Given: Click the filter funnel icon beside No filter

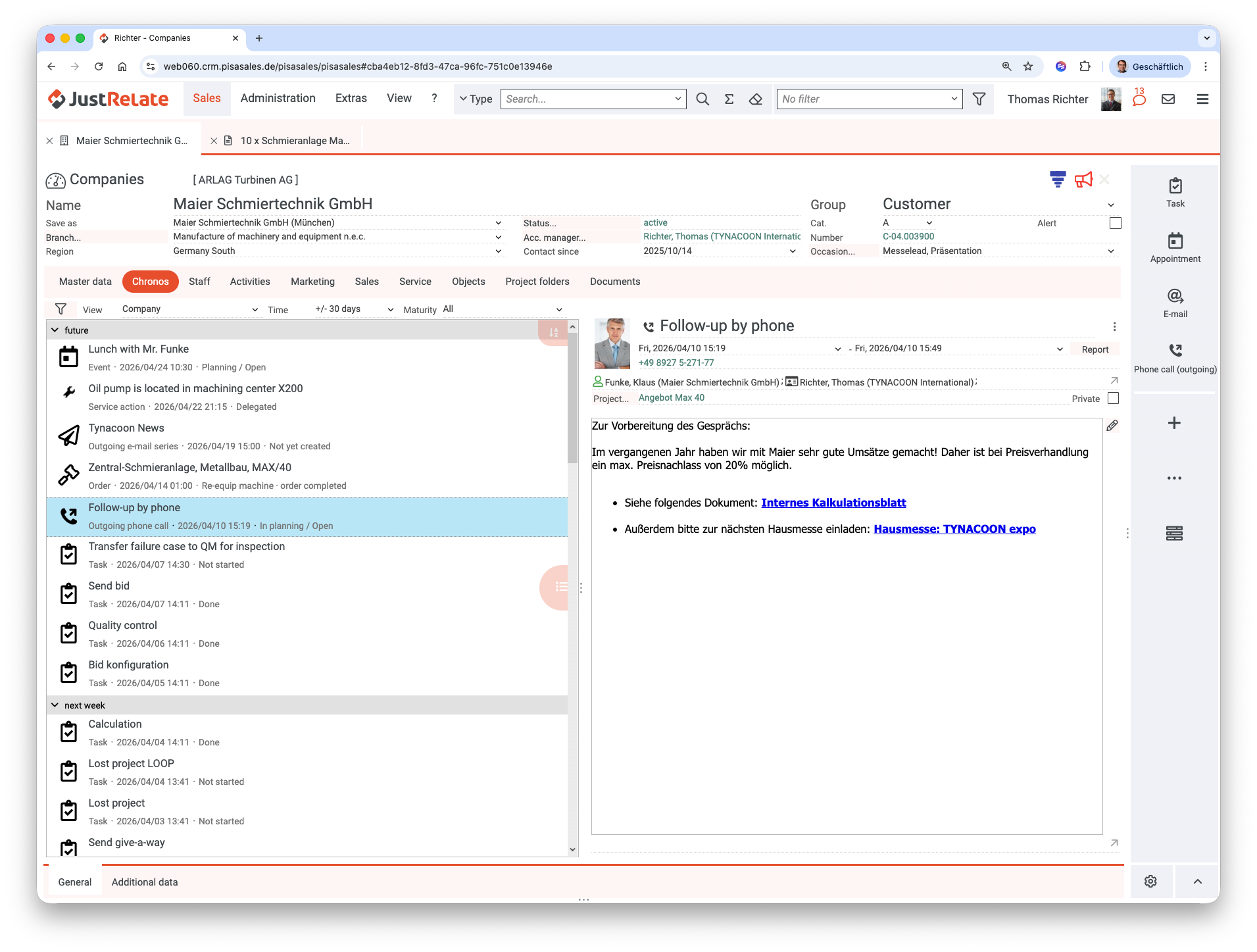Looking at the screenshot, I should (979, 99).
